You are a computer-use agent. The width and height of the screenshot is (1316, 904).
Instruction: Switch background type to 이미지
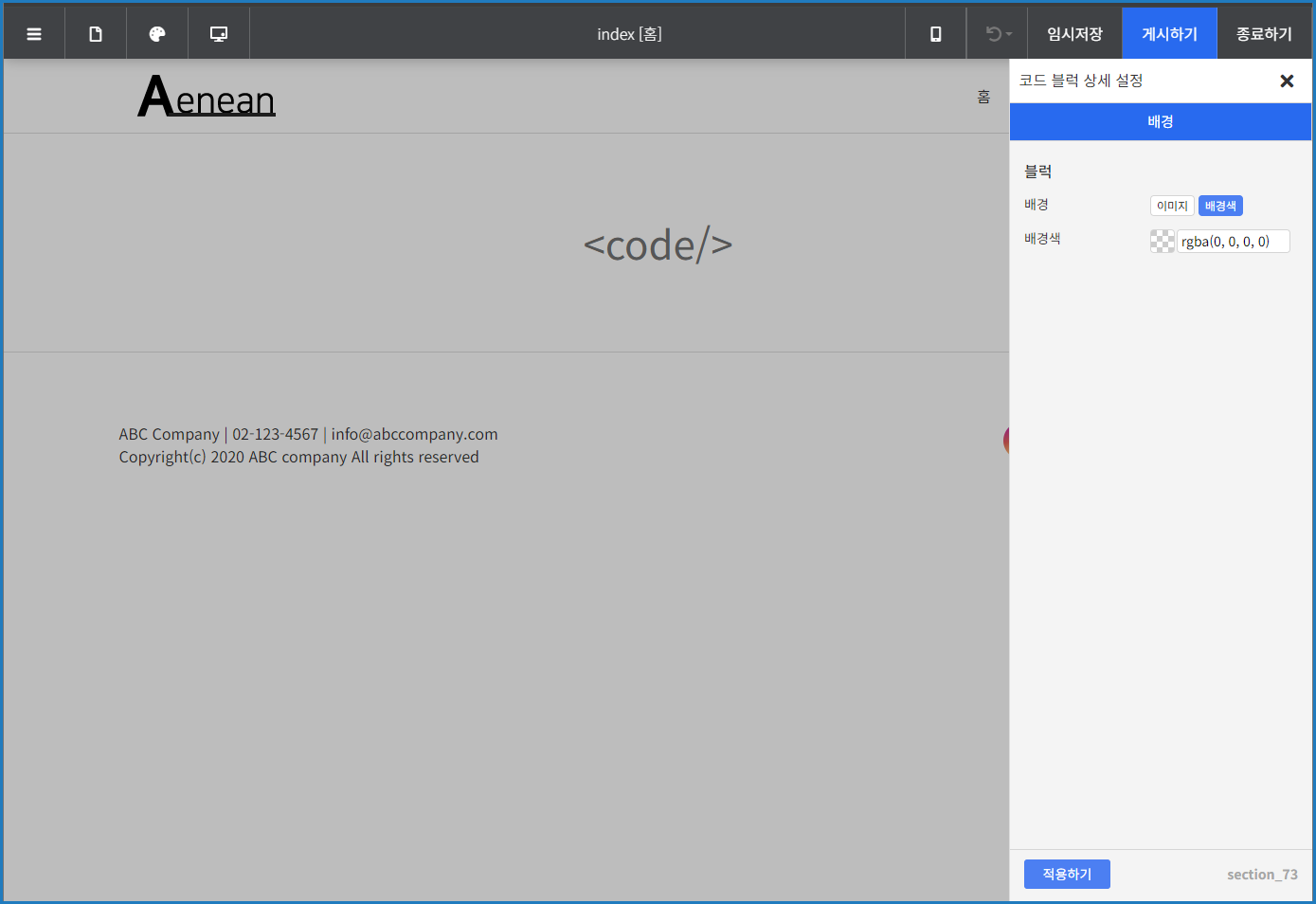point(1172,205)
